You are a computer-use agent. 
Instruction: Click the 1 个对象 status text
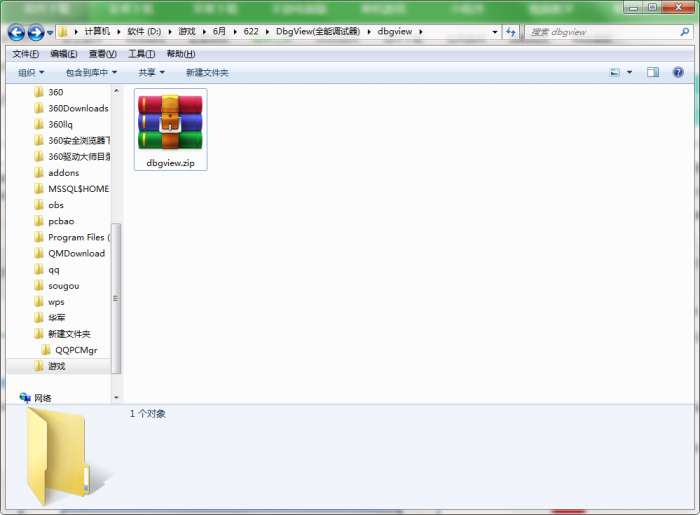coord(148,414)
